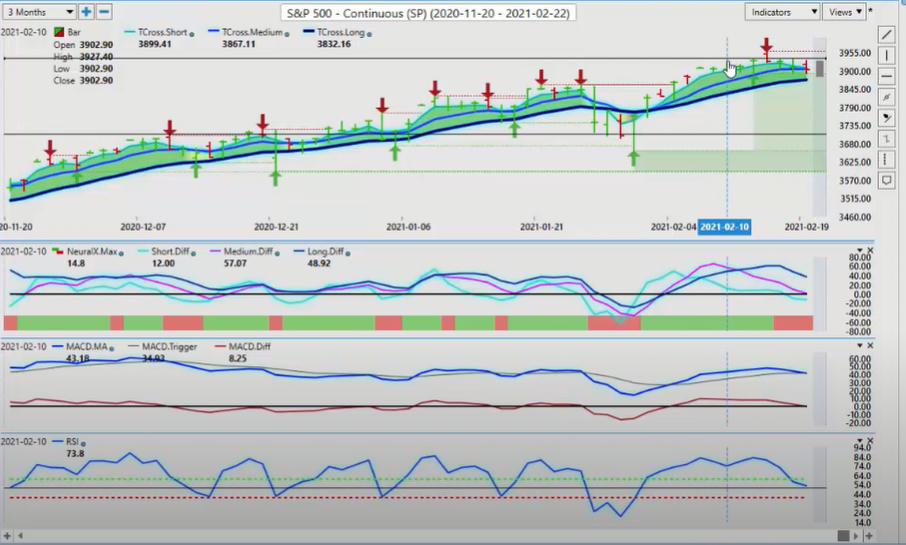This screenshot has height=545, width=906.
Task: Select the dotted vertical line tool
Action: (x=886, y=160)
